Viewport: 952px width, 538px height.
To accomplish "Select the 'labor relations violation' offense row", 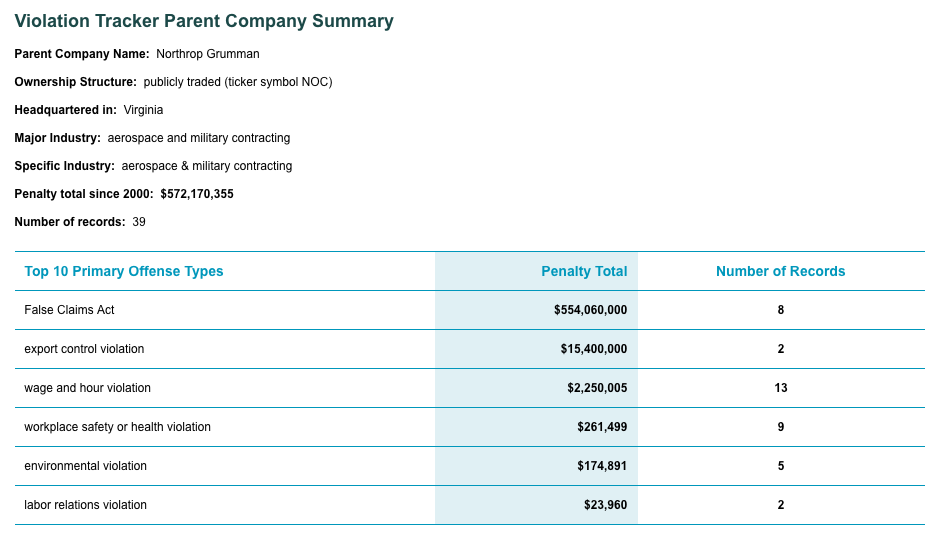I will coord(470,505).
